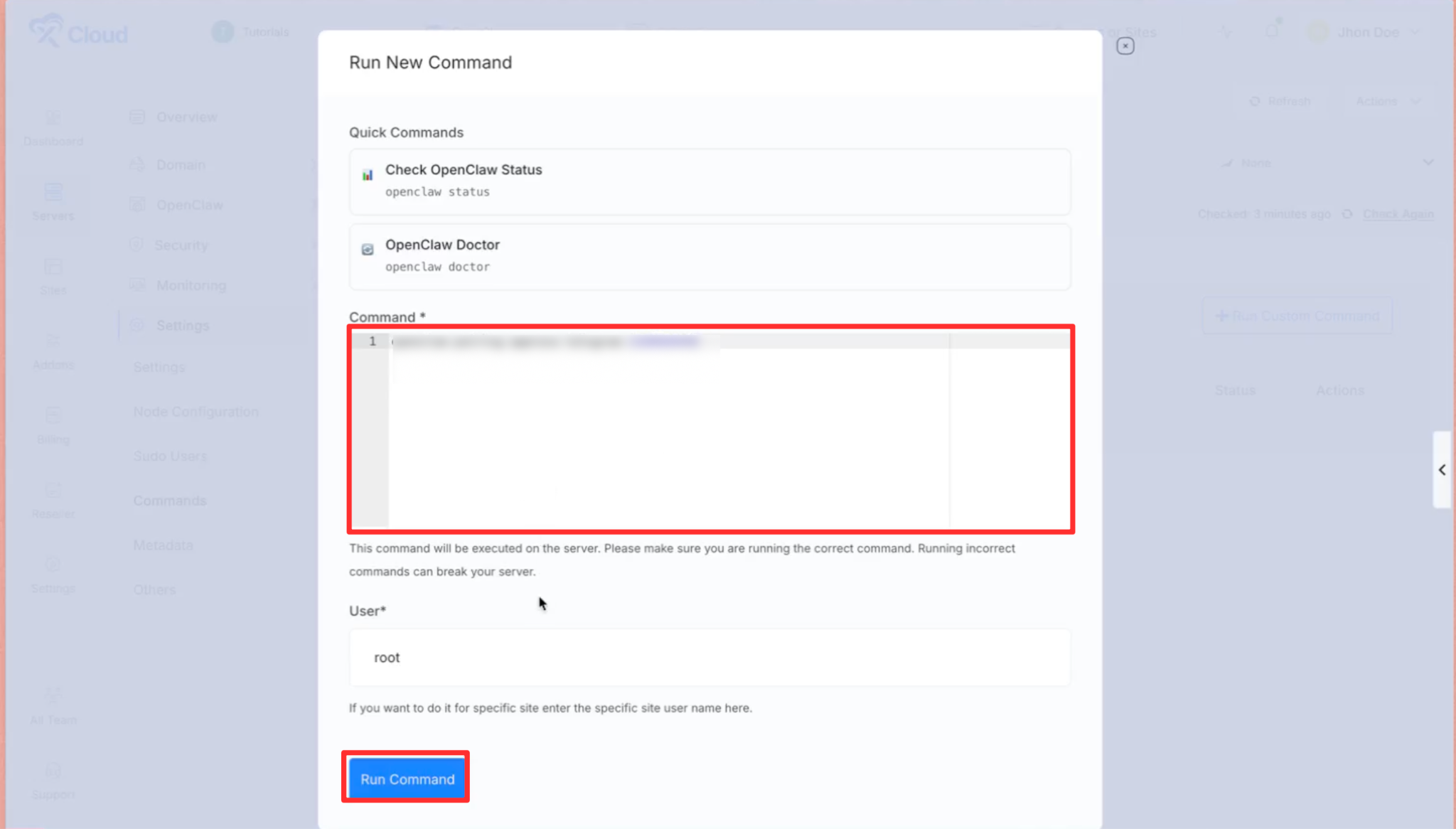1456x829 pixels.
Task: Click the OpenClaw Doctor icon
Action: 368,250
